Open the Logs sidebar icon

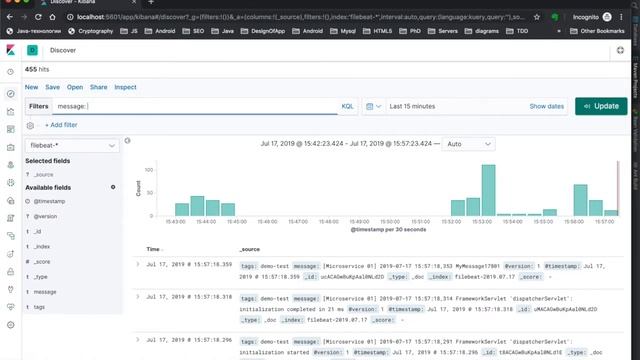tap(11, 218)
